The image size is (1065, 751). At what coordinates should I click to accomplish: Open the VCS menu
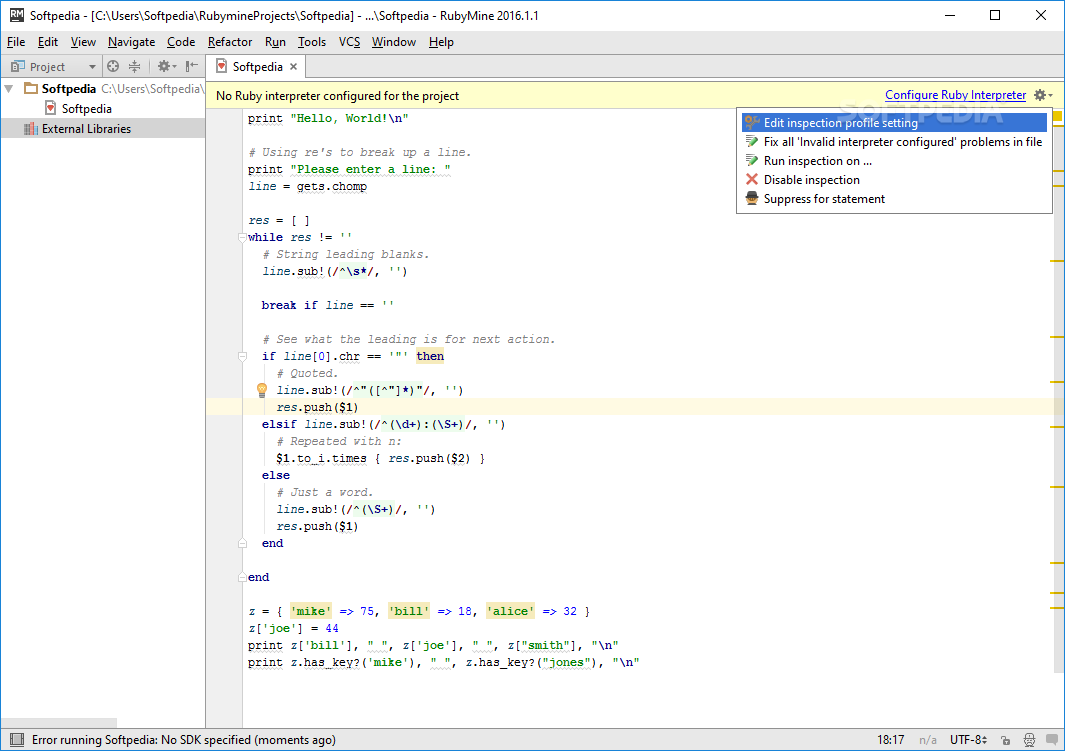(x=349, y=42)
